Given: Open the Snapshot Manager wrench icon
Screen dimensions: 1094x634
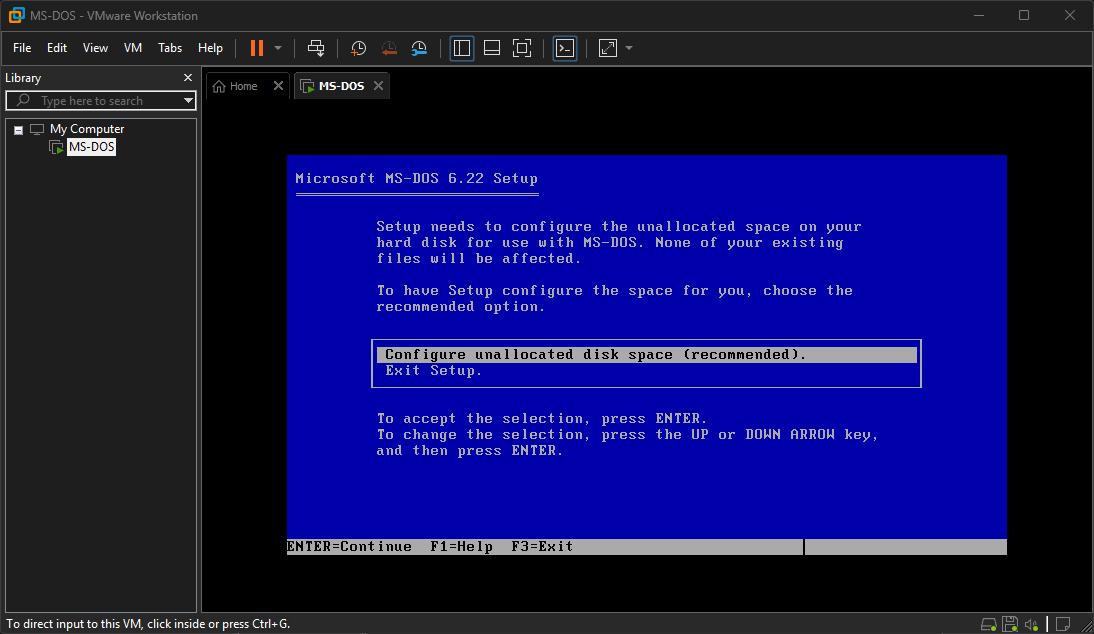Looking at the screenshot, I should (x=419, y=48).
